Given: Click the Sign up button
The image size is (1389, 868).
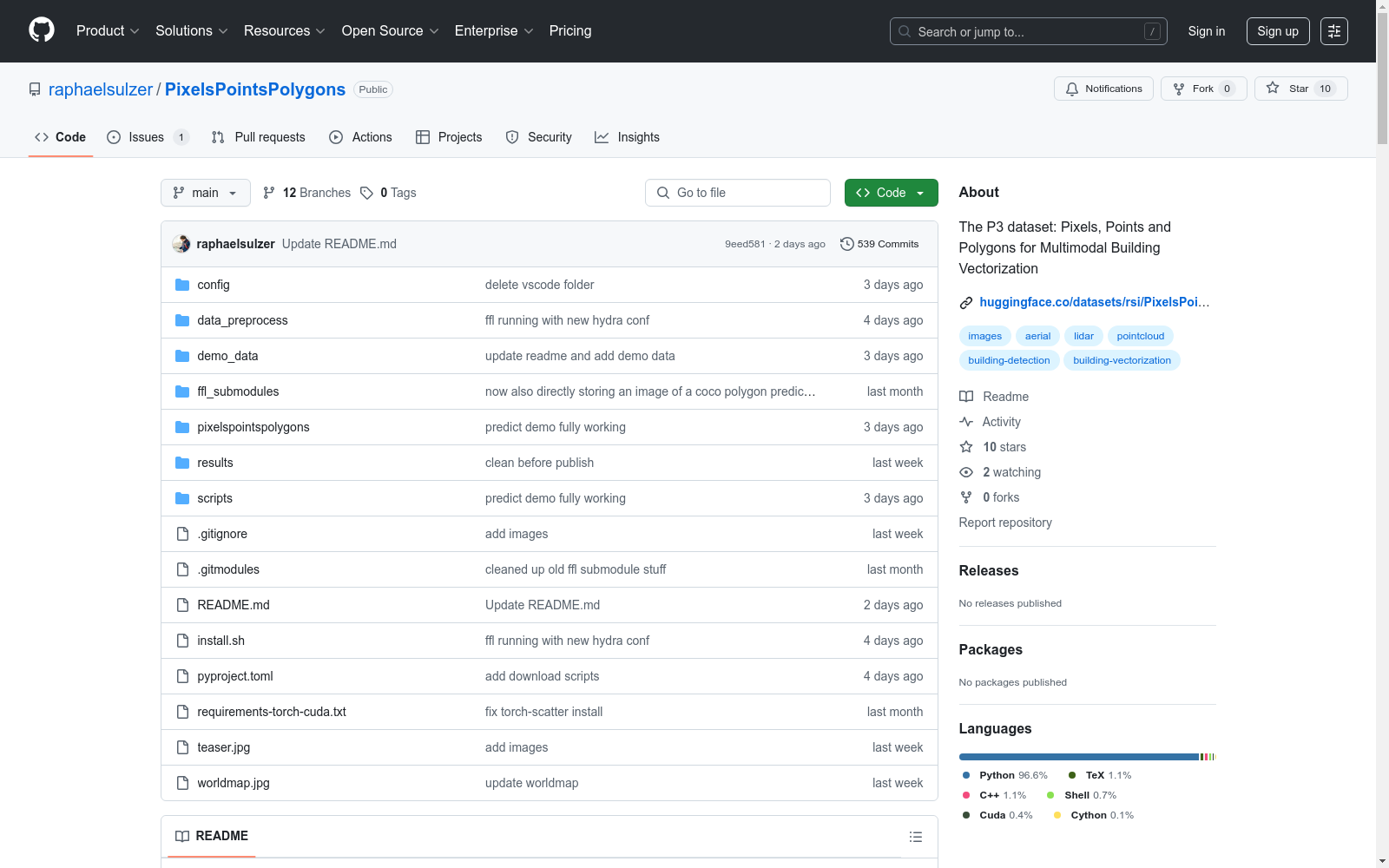Looking at the screenshot, I should 1278,31.
